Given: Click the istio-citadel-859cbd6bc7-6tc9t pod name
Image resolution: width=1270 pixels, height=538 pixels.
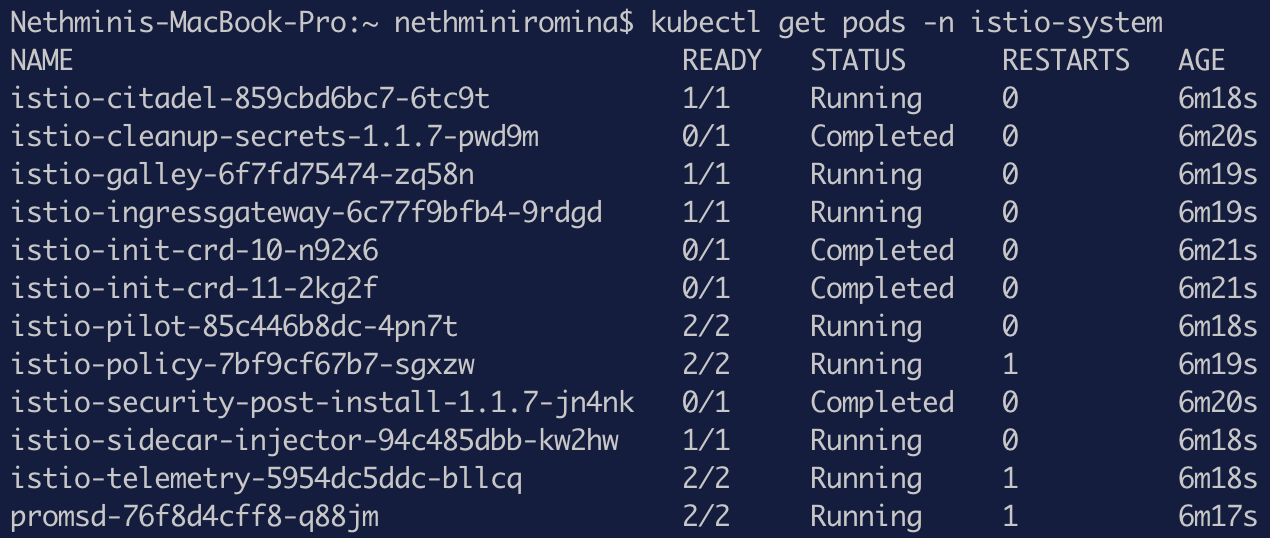Looking at the screenshot, I should (250, 99).
